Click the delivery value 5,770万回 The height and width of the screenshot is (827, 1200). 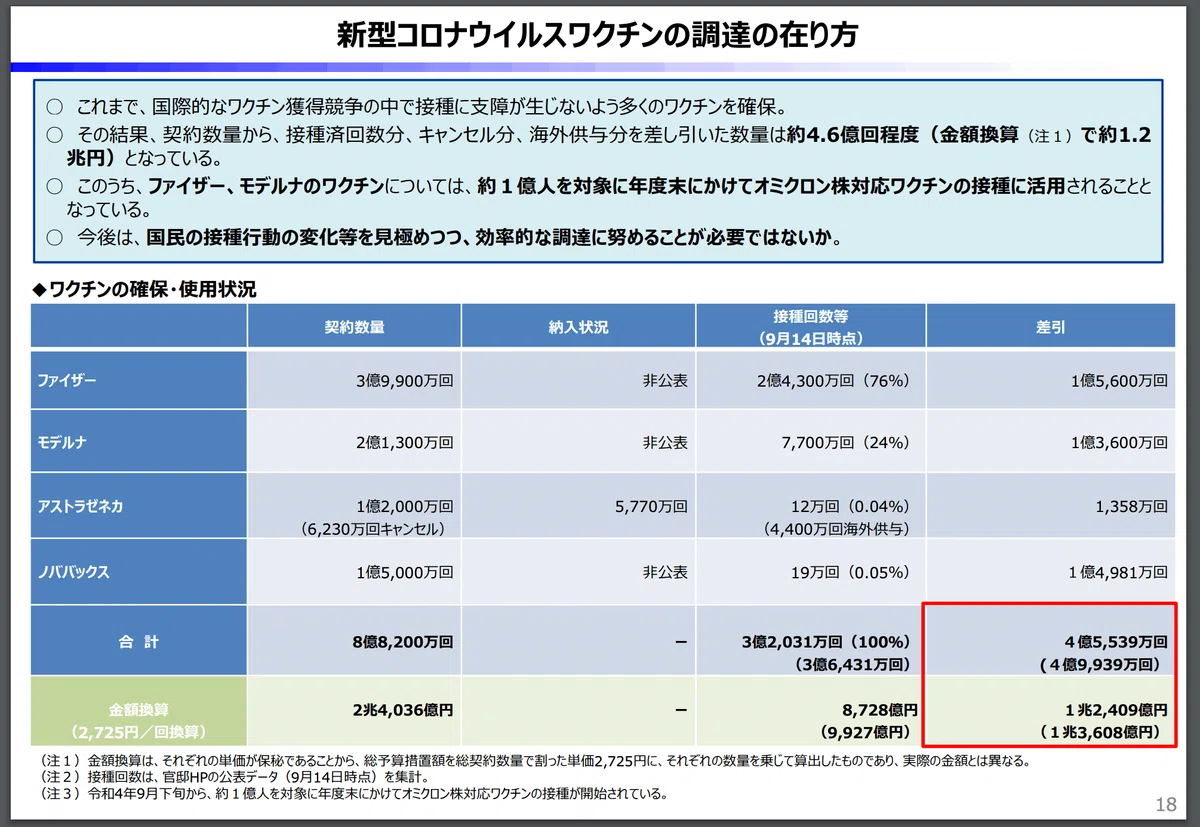[650, 507]
